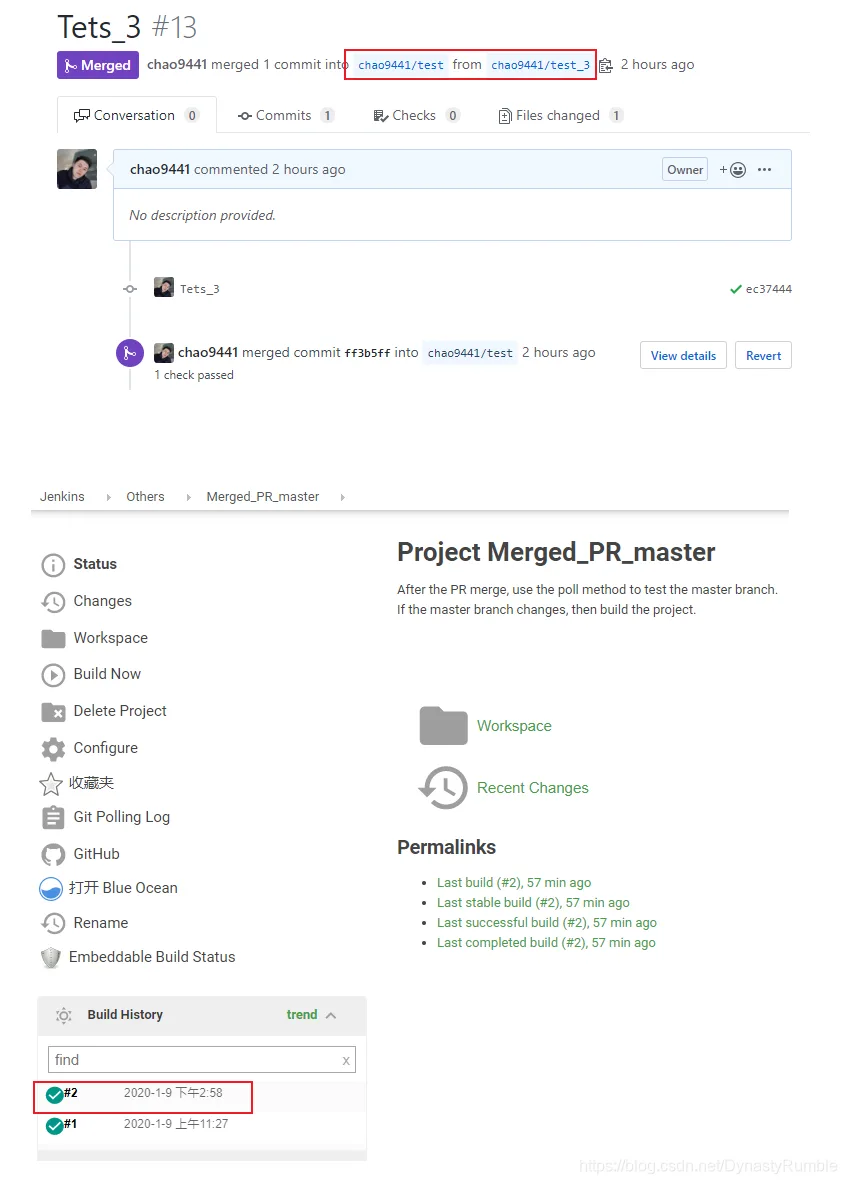Click the copy branch name icon
Viewport: 847px width, 1184px height.
click(x=605, y=66)
